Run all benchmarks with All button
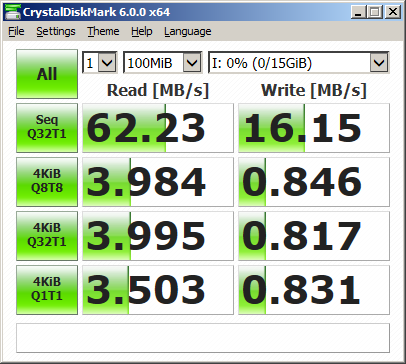The image size is (406, 364). pyautogui.click(x=47, y=74)
